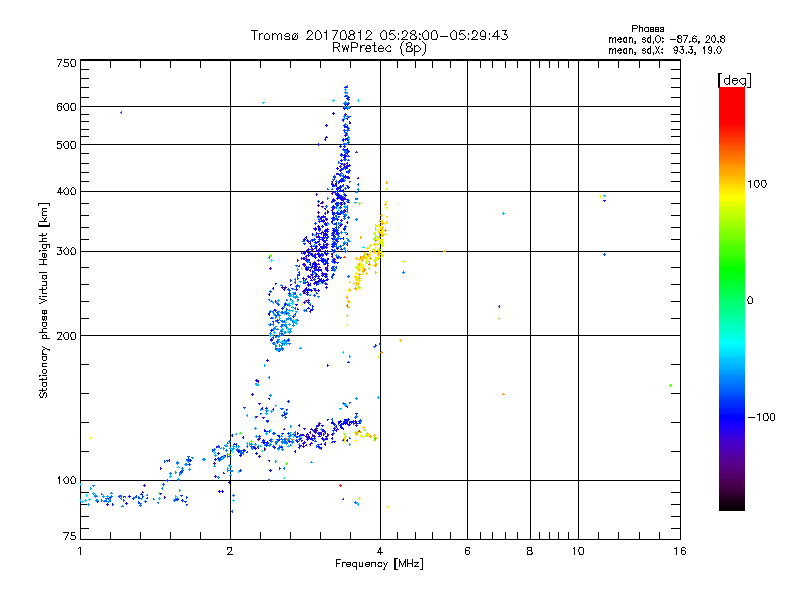Click the colorbar tick label "100"
The image size is (800, 600).
click(757, 184)
